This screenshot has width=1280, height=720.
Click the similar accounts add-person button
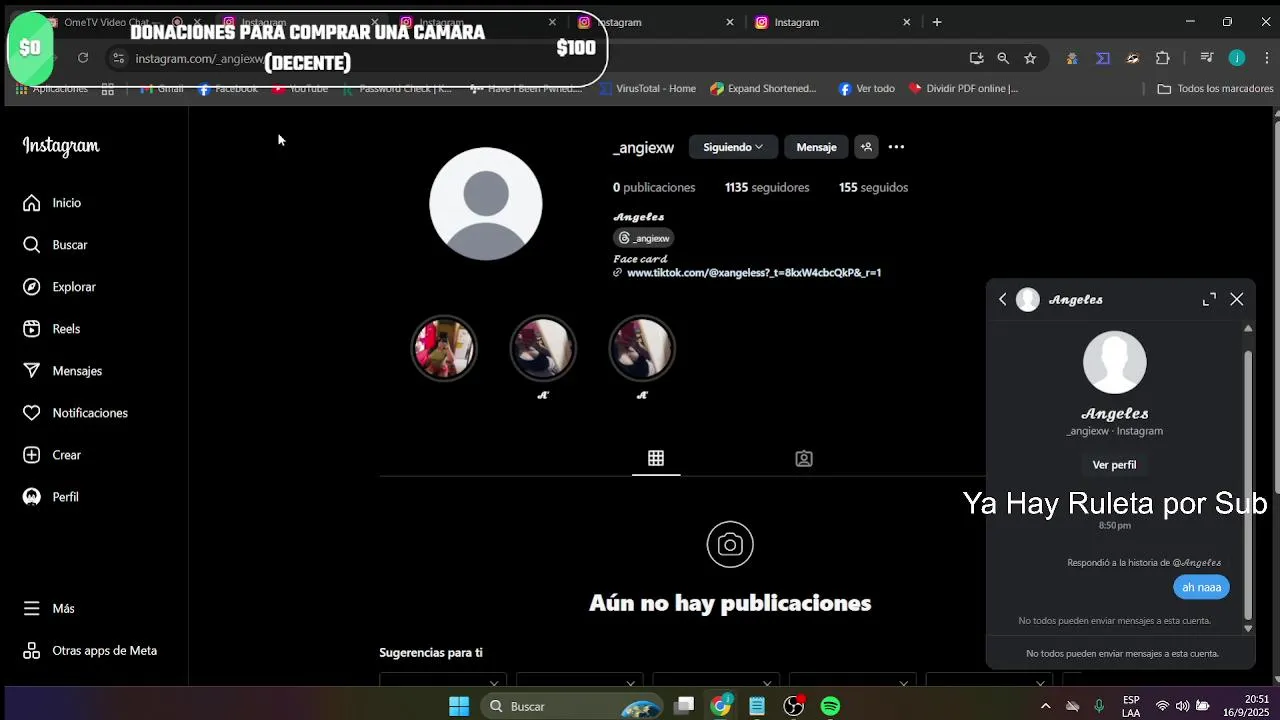(x=866, y=147)
